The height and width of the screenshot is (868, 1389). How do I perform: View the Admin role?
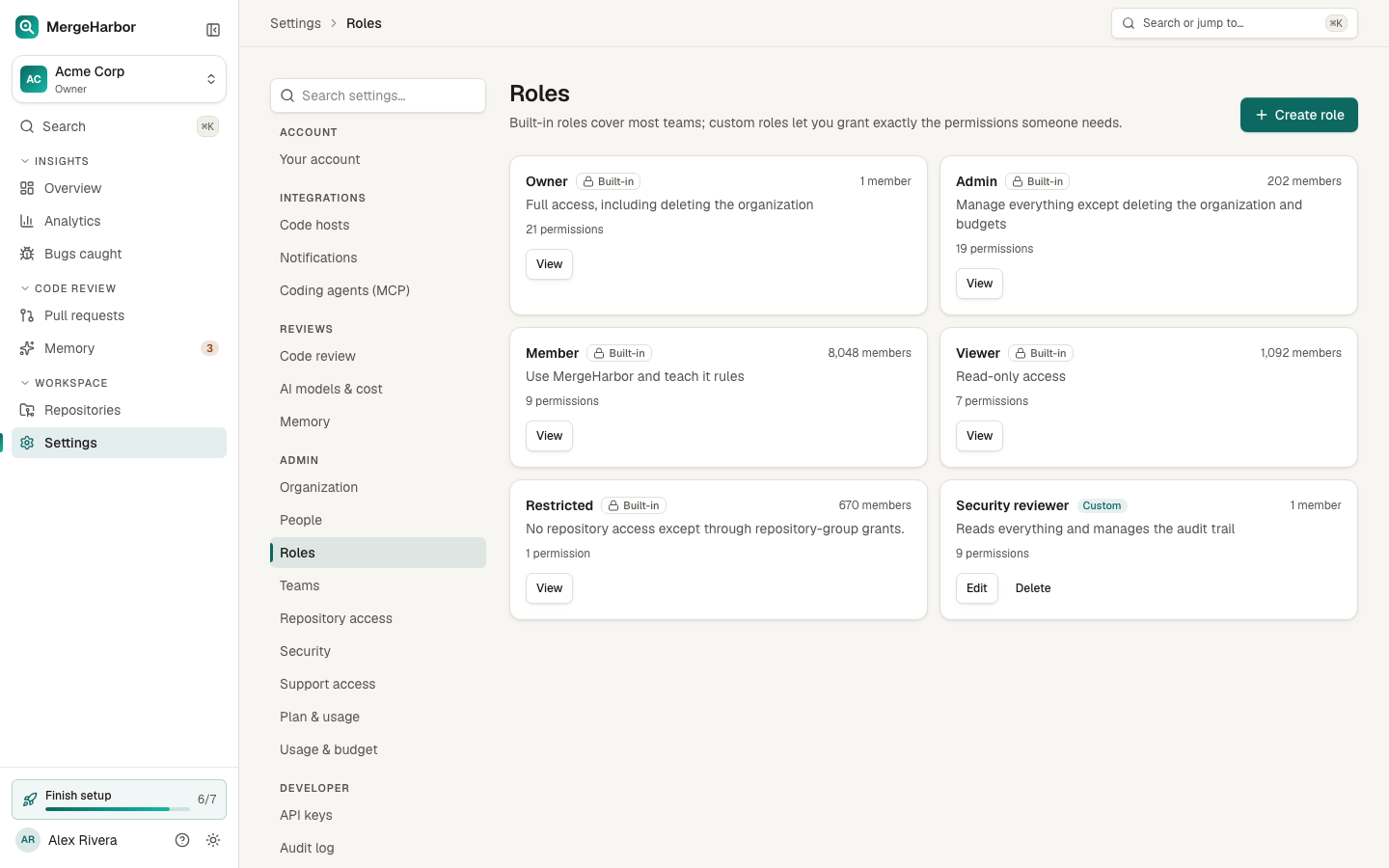coord(979,284)
